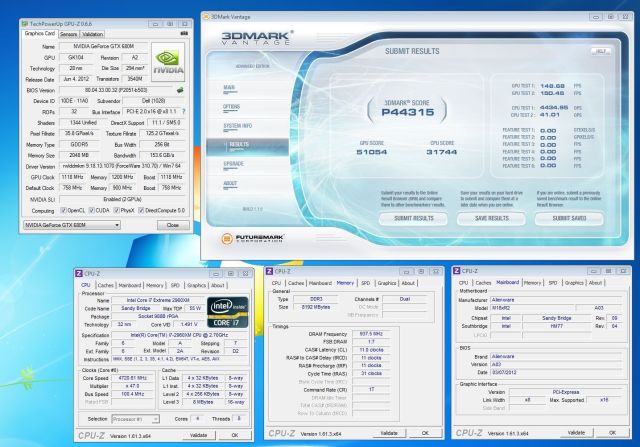Open the Processor #1 selection dropdown
Viewport: 640px width, 447px height.
[136, 419]
